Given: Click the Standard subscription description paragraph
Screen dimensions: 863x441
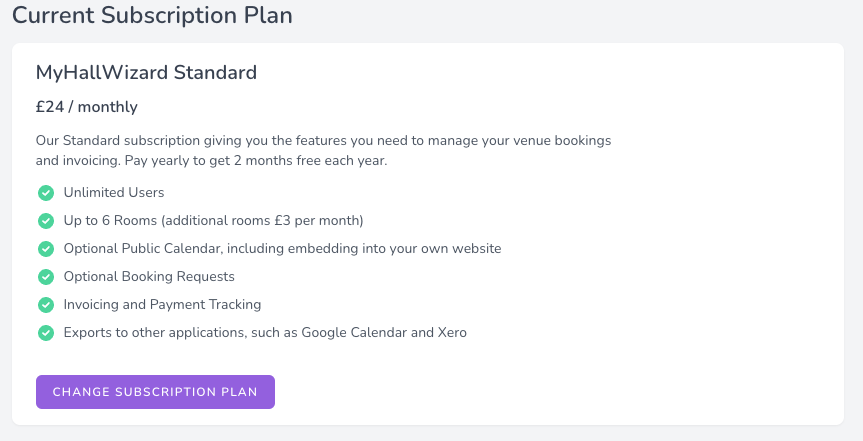Looking at the screenshot, I should click(324, 150).
